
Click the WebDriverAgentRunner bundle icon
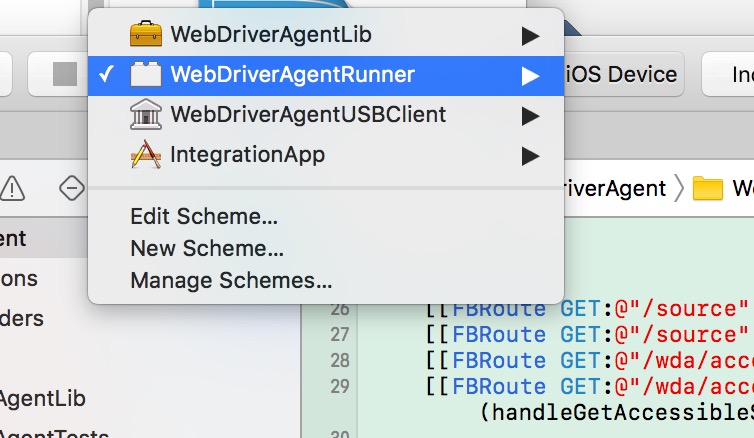tap(146, 75)
